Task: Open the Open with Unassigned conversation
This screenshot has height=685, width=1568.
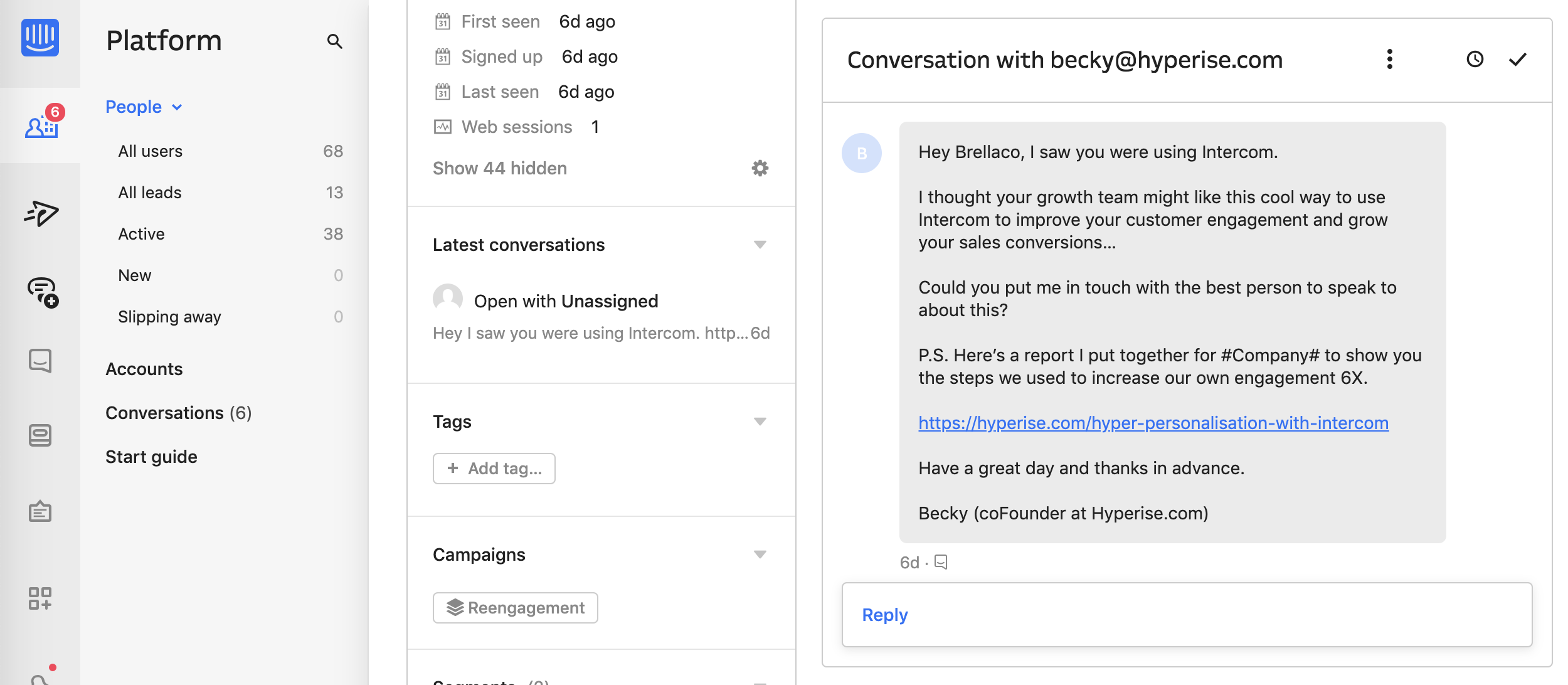Action: click(566, 301)
